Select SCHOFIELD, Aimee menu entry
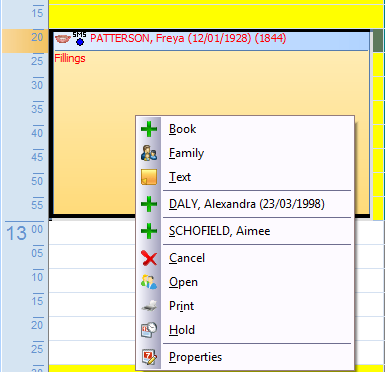The width and height of the screenshot is (385, 372). [245, 231]
